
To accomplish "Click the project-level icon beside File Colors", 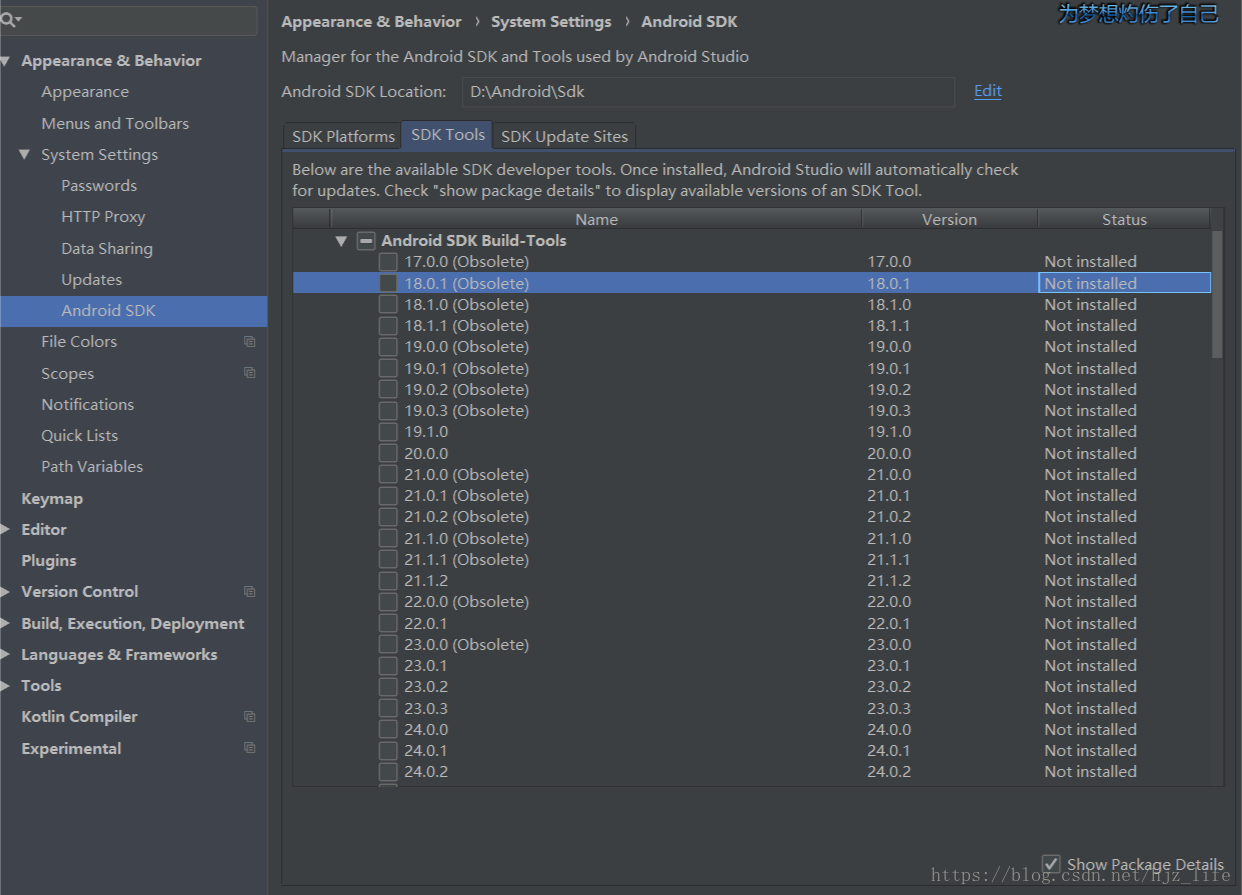I will 249,342.
